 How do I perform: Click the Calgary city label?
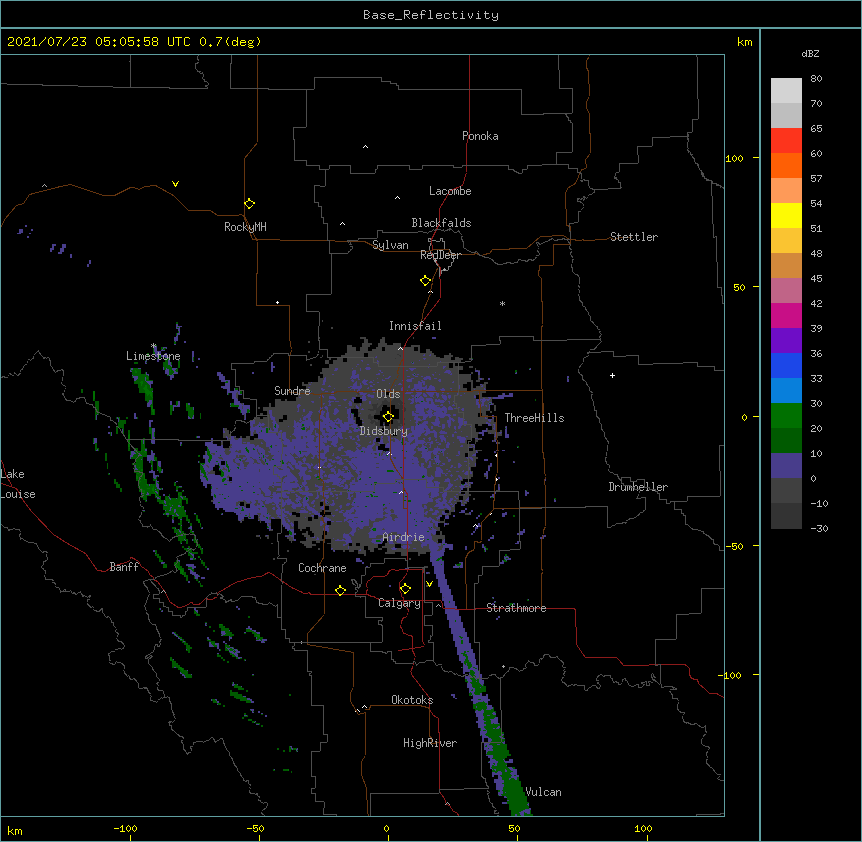click(399, 603)
